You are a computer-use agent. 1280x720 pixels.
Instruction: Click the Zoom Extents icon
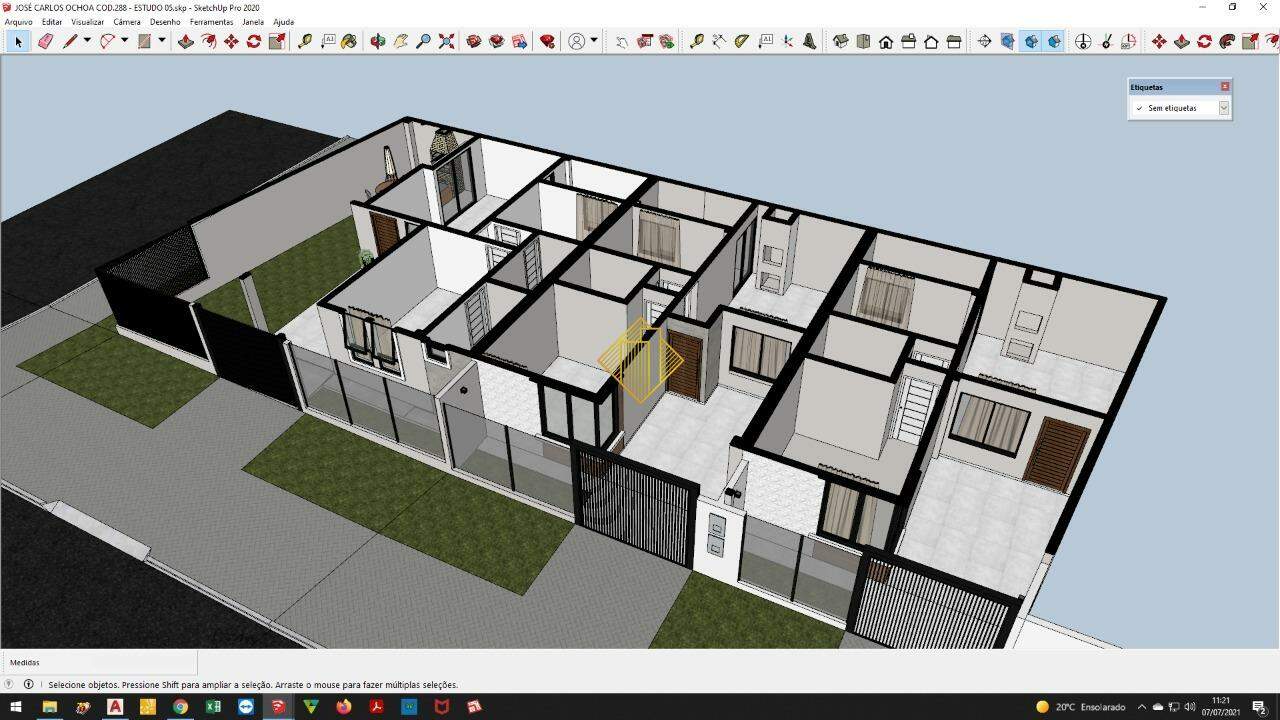pos(446,41)
